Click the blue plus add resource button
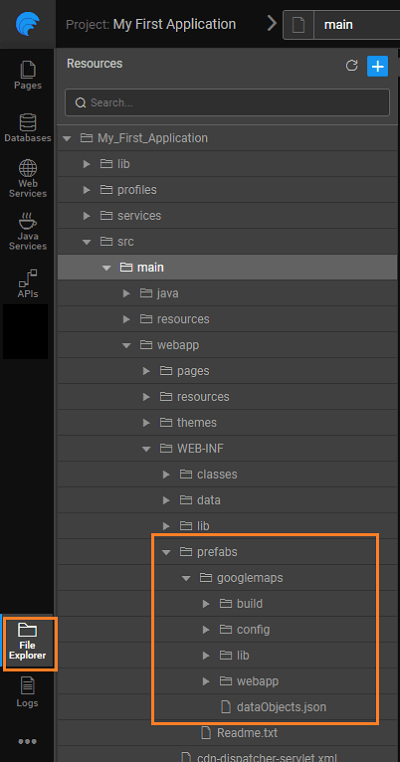400x762 pixels. pos(378,66)
